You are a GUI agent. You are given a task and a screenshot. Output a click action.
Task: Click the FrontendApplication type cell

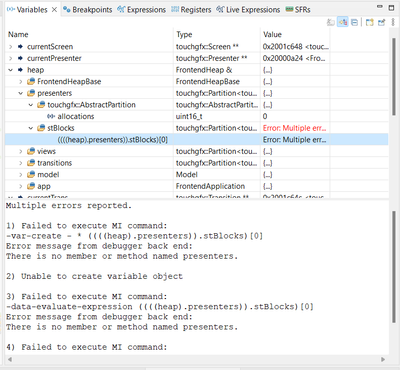(210, 186)
